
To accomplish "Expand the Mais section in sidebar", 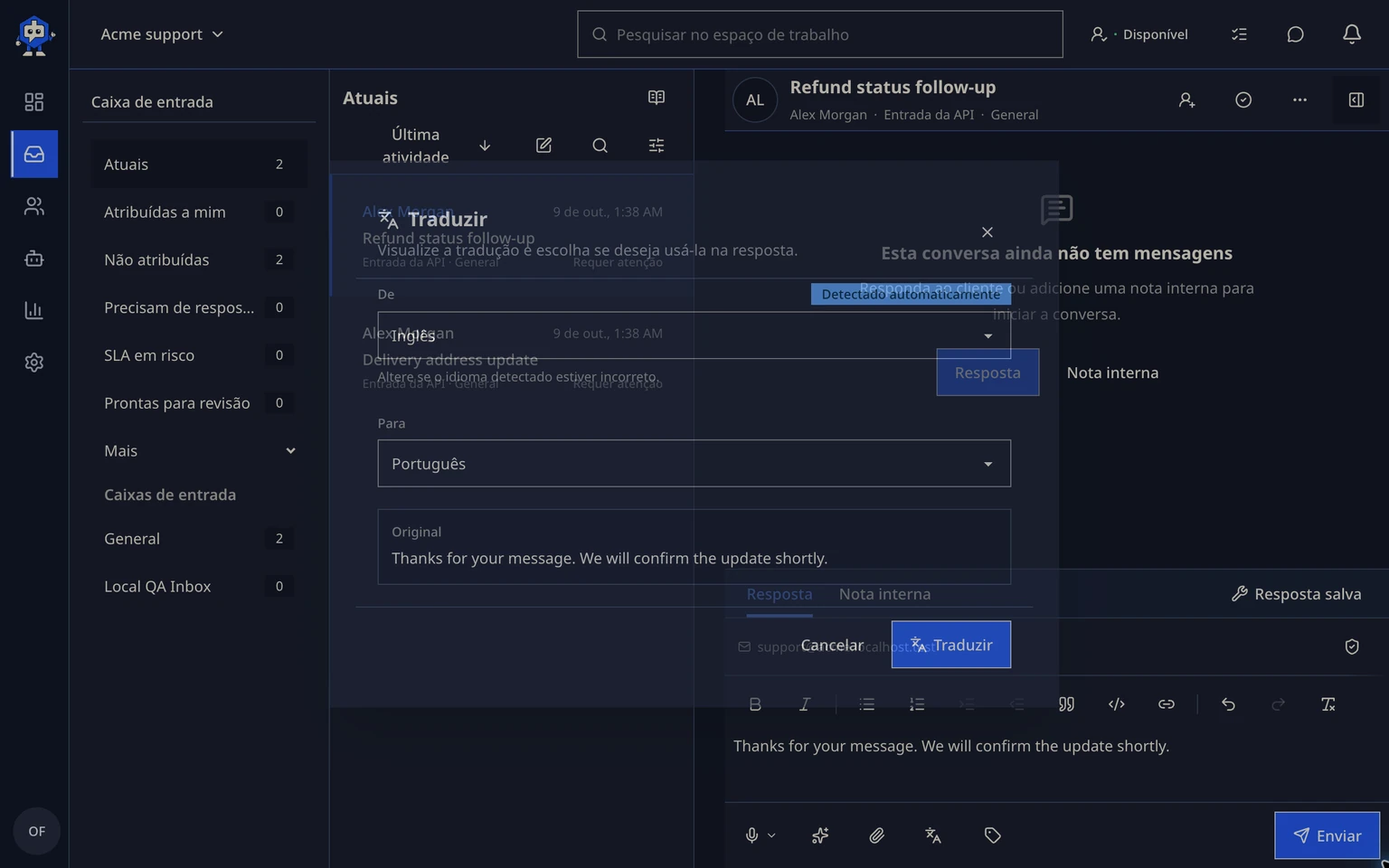I will point(200,451).
